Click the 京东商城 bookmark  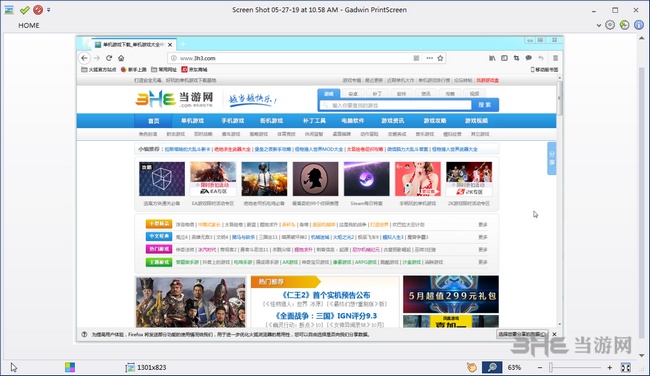[x=194, y=70]
